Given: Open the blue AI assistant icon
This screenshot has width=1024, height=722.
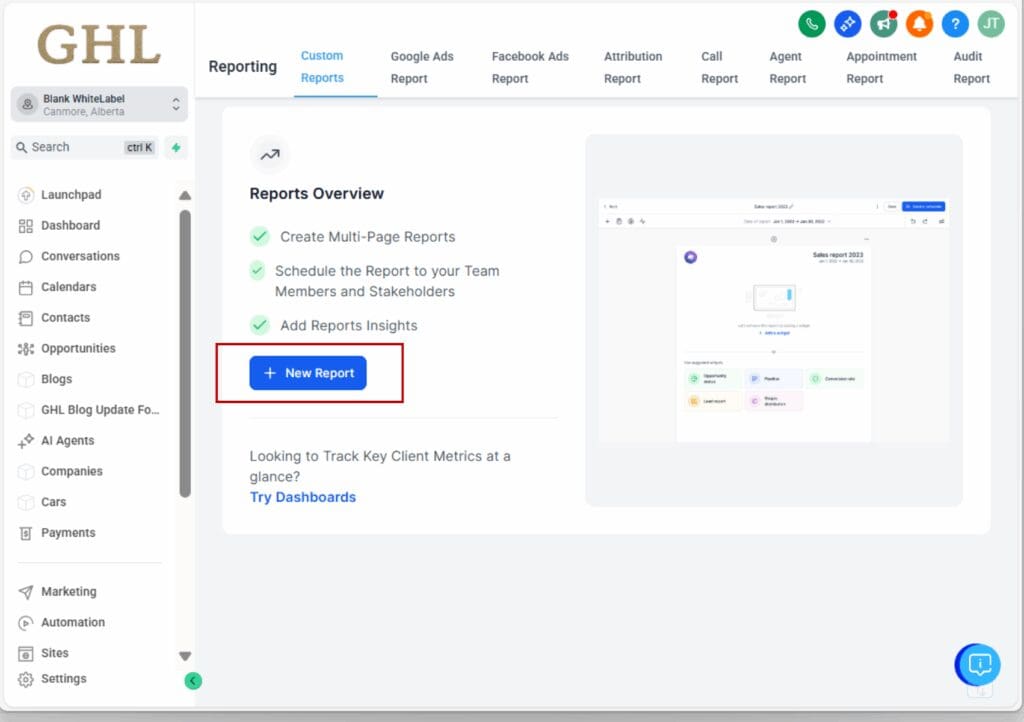Looking at the screenshot, I should [x=847, y=23].
